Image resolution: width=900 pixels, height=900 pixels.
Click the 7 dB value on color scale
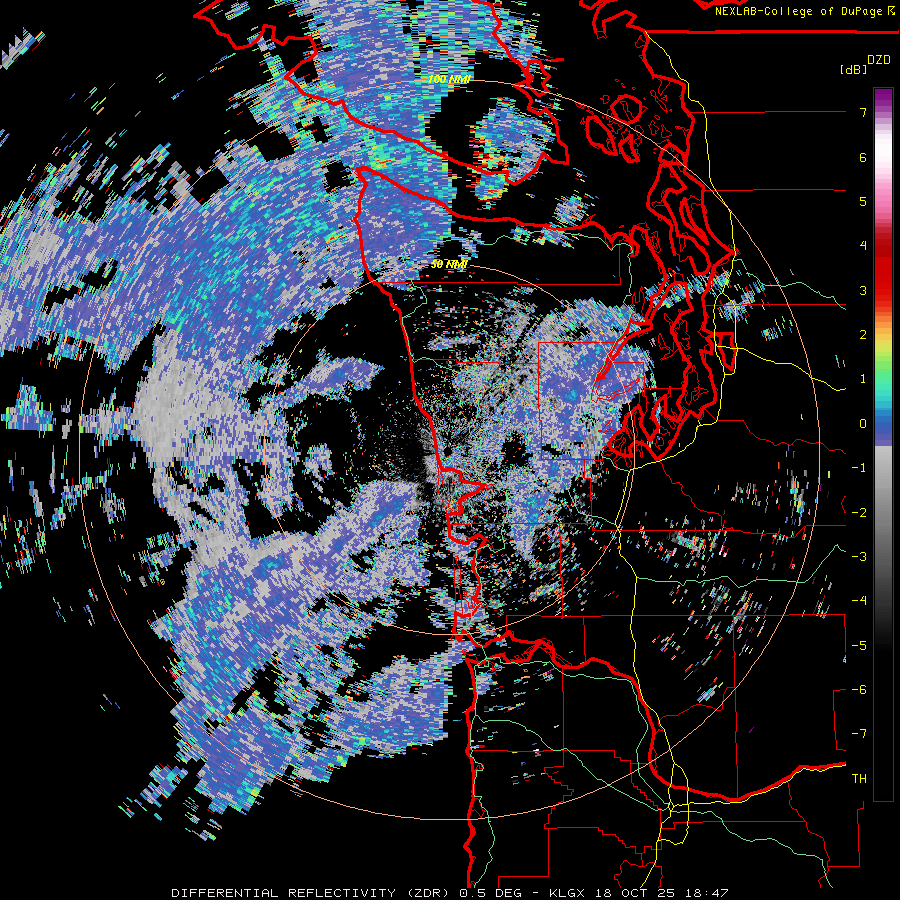pos(863,112)
